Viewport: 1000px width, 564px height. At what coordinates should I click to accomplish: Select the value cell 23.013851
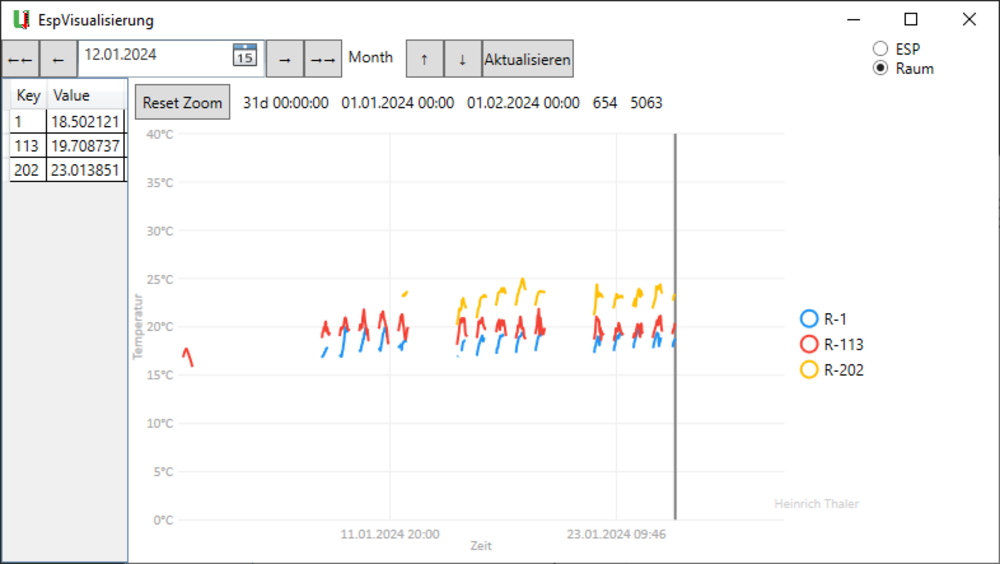(x=86, y=171)
